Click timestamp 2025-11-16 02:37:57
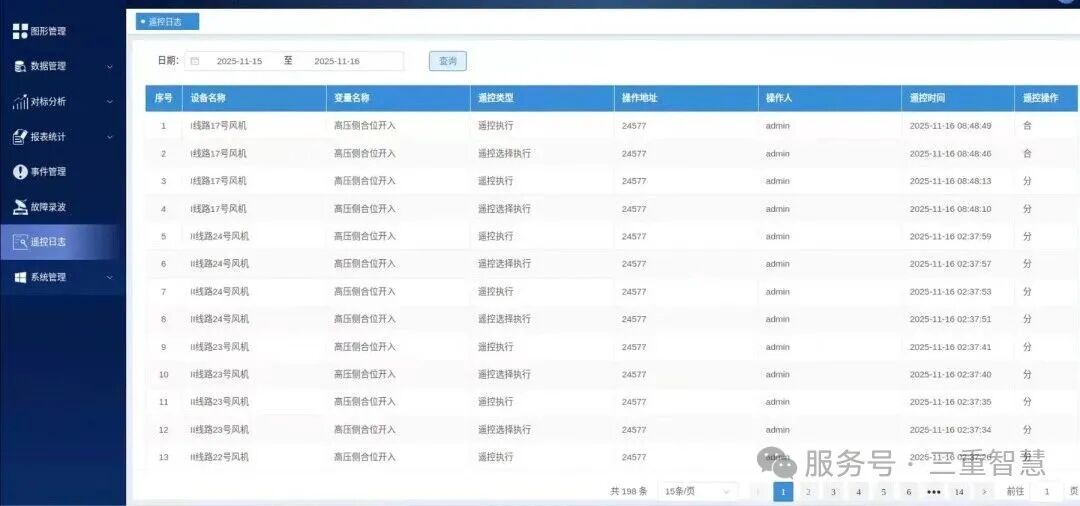This screenshot has width=1080, height=506. click(951, 264)
